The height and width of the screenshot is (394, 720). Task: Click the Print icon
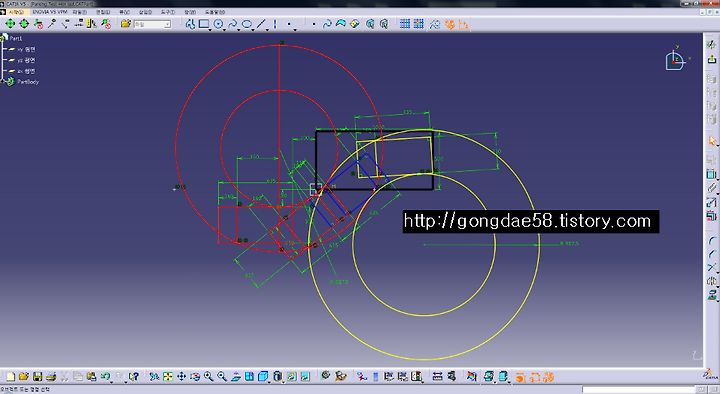pos(51,377)
